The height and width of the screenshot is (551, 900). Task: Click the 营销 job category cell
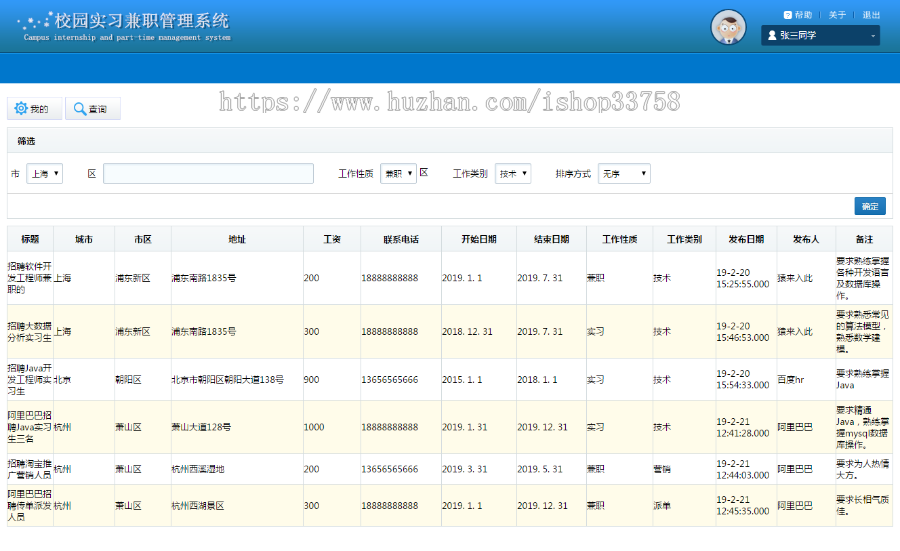[x=684, y=469]
